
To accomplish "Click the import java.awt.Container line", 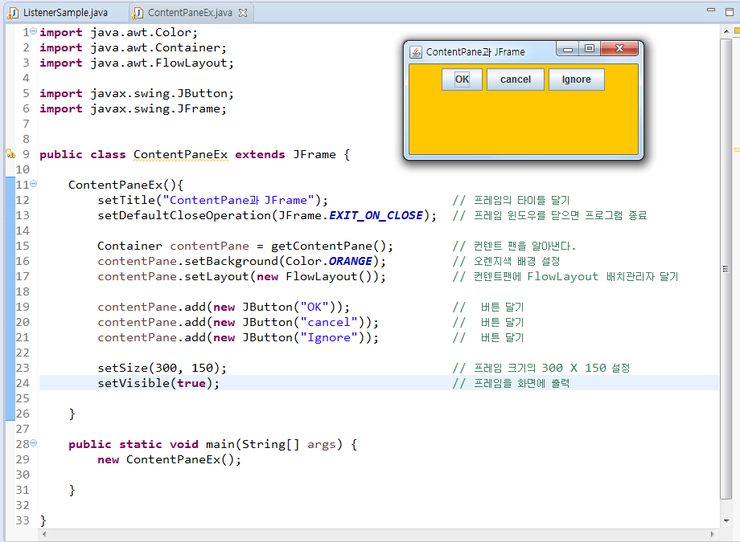I will [133, 48].
